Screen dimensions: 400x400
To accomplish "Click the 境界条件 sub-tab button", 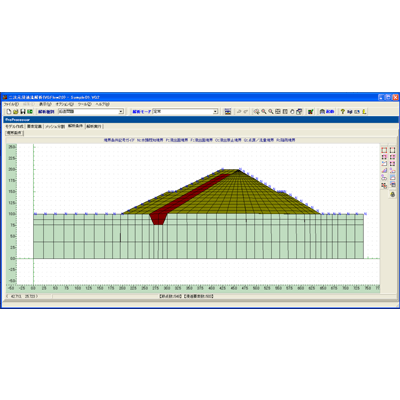I will coord(14,133).
